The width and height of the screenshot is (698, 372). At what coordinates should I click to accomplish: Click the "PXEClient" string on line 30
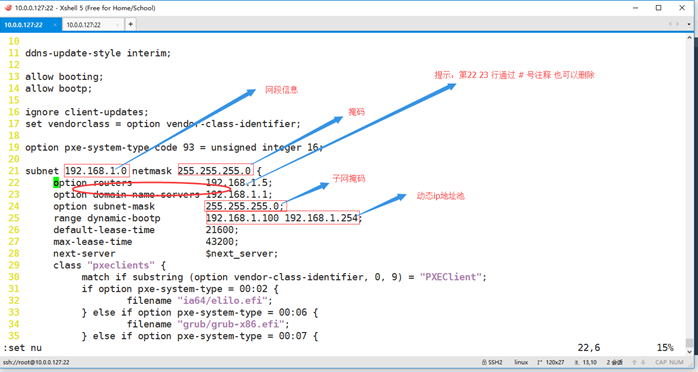pos(450,277)
